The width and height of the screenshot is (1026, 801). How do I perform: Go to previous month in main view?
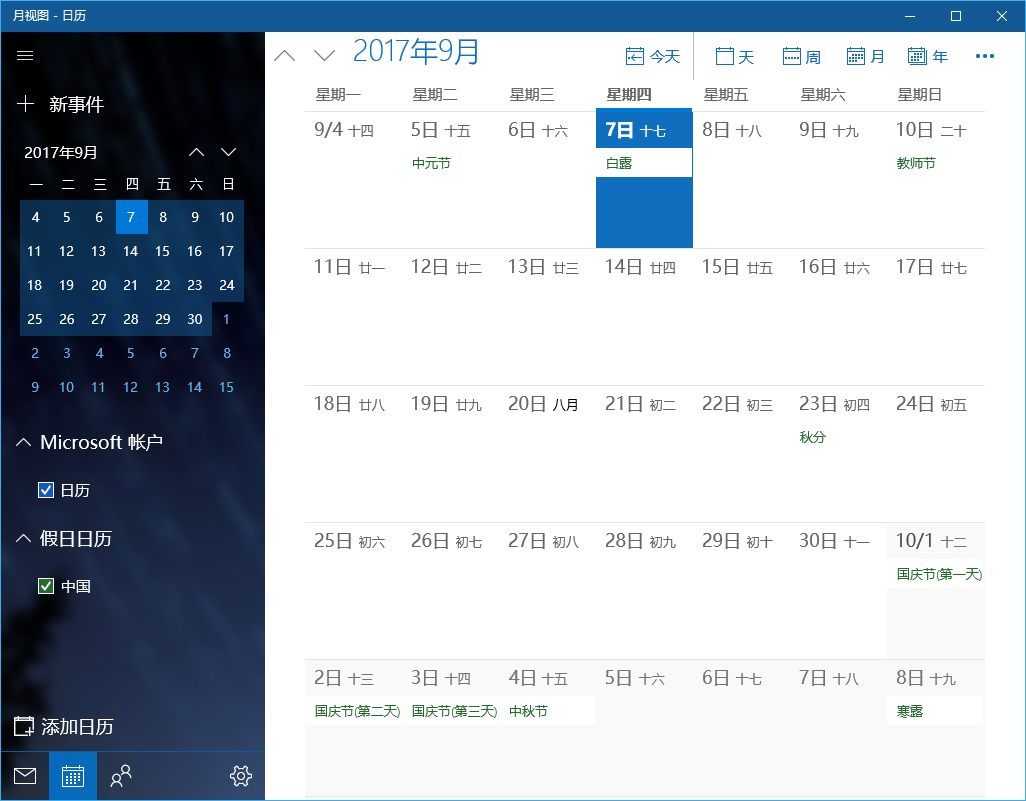[x=285, y=56]
